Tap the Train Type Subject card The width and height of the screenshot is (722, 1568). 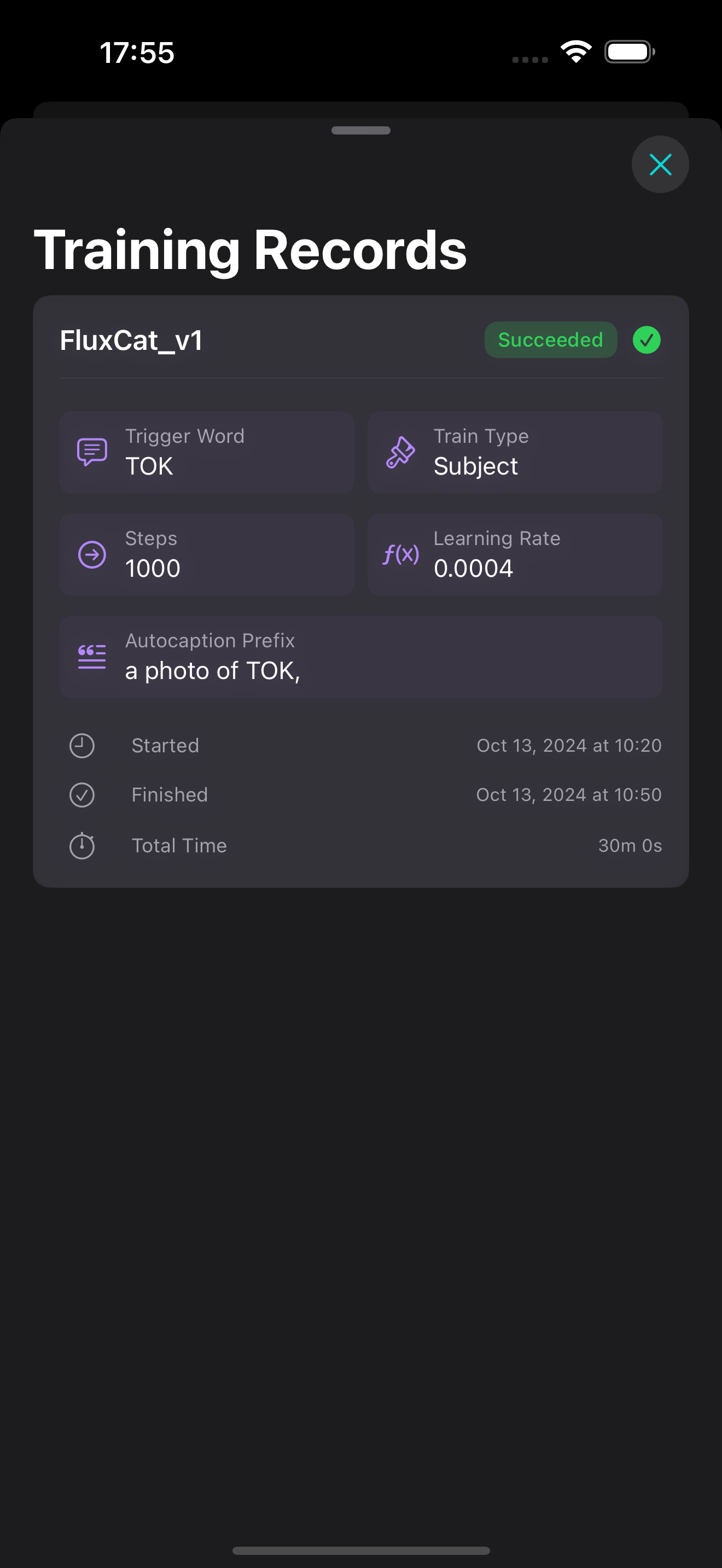tap(515, 452)
